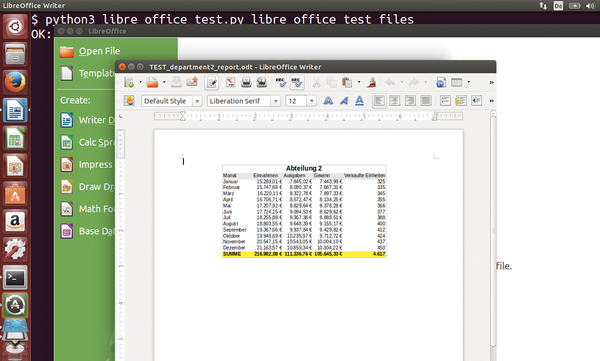600x361 pixels.
Task: Expand the Open recent files arrow
Action: [x=164, y=82]
